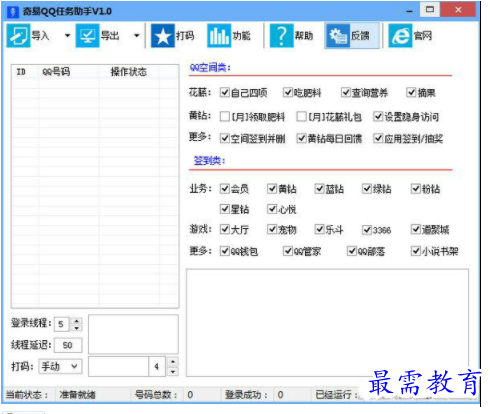Toggle 3366 checkbox
490x414 pixels.
[367, 230]
